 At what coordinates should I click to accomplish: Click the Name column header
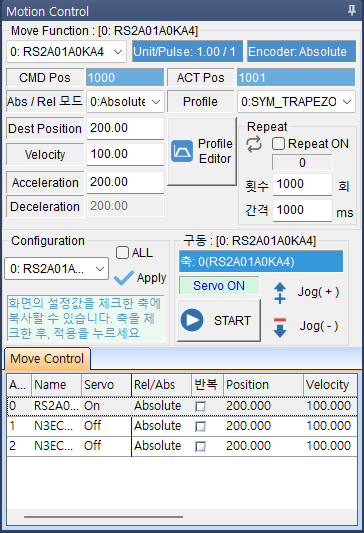click(x=56, y=385)
